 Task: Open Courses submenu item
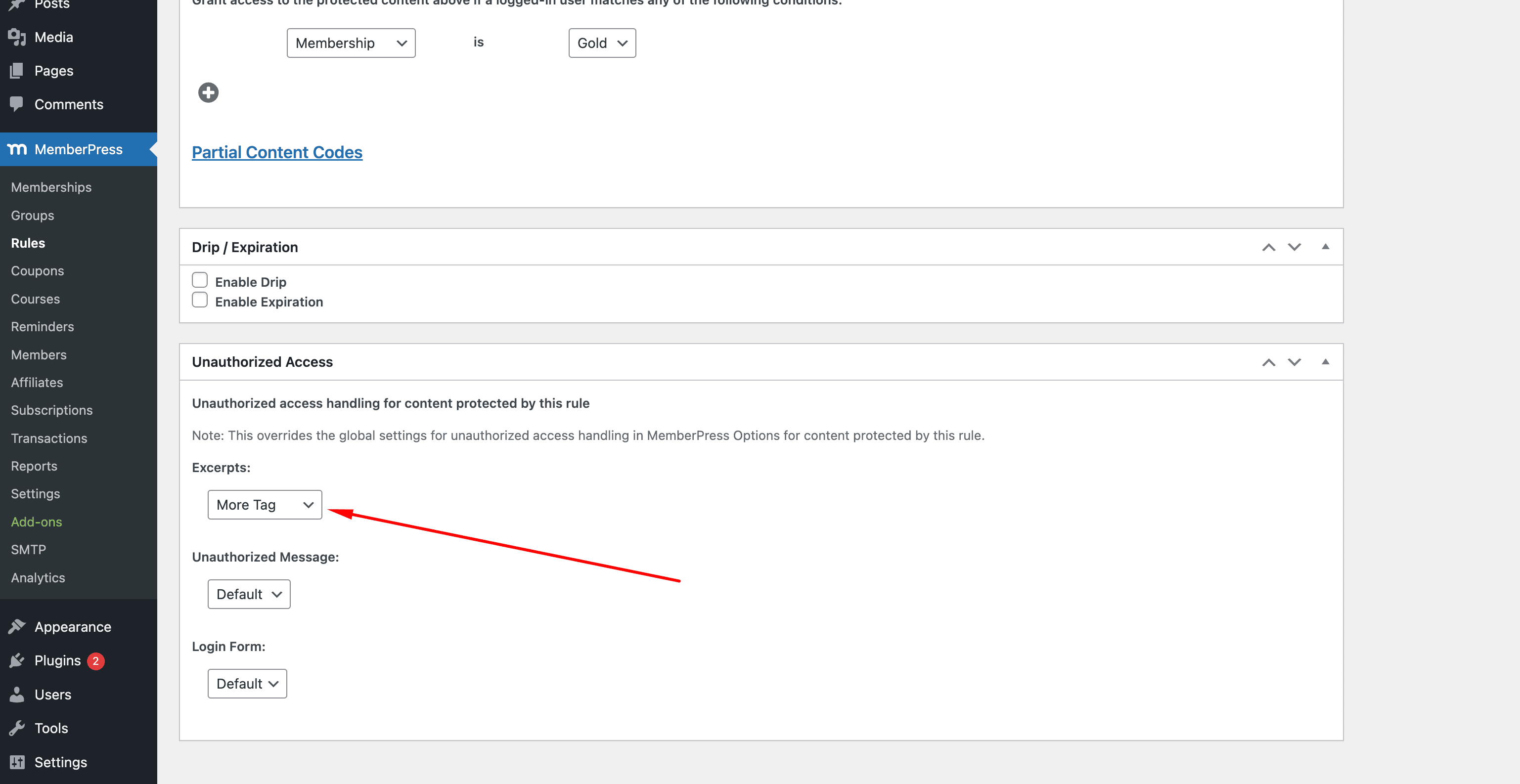click(x=36, y=299)
